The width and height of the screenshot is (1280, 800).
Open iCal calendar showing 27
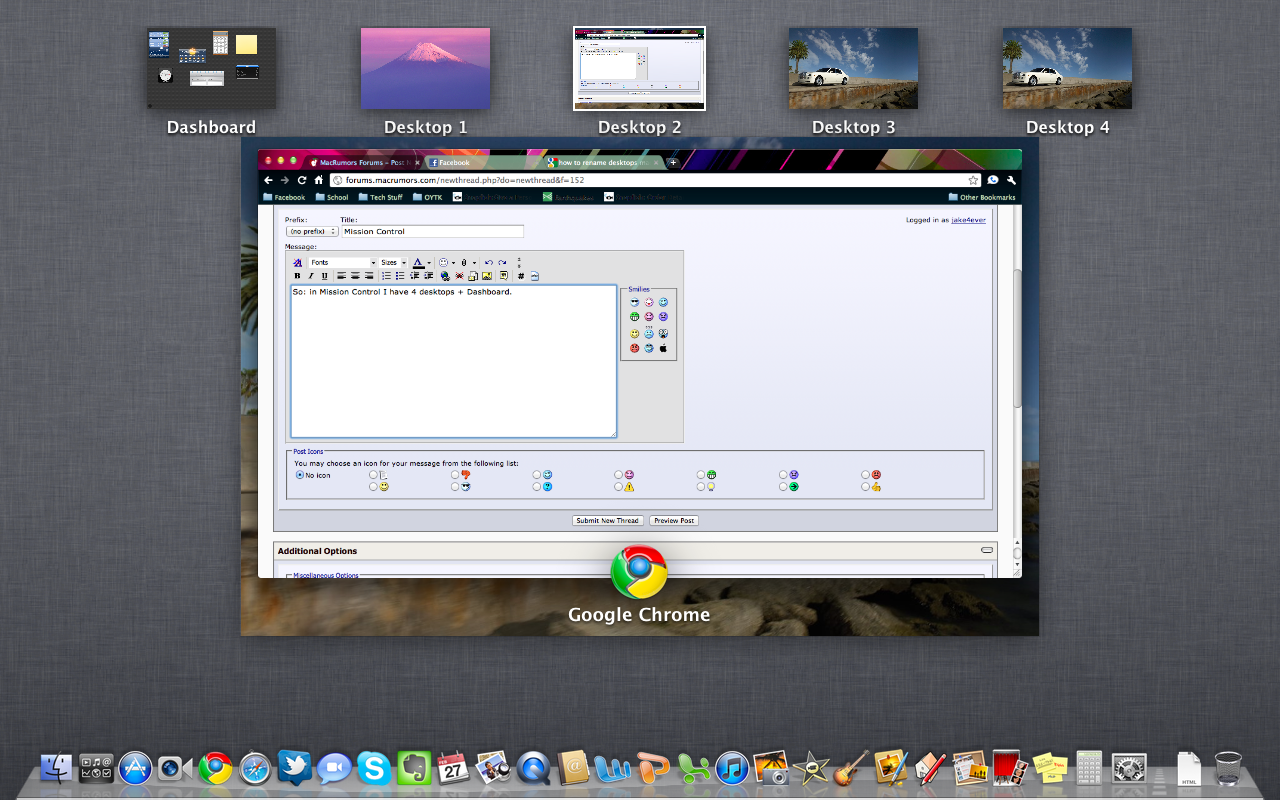point(453,768)
